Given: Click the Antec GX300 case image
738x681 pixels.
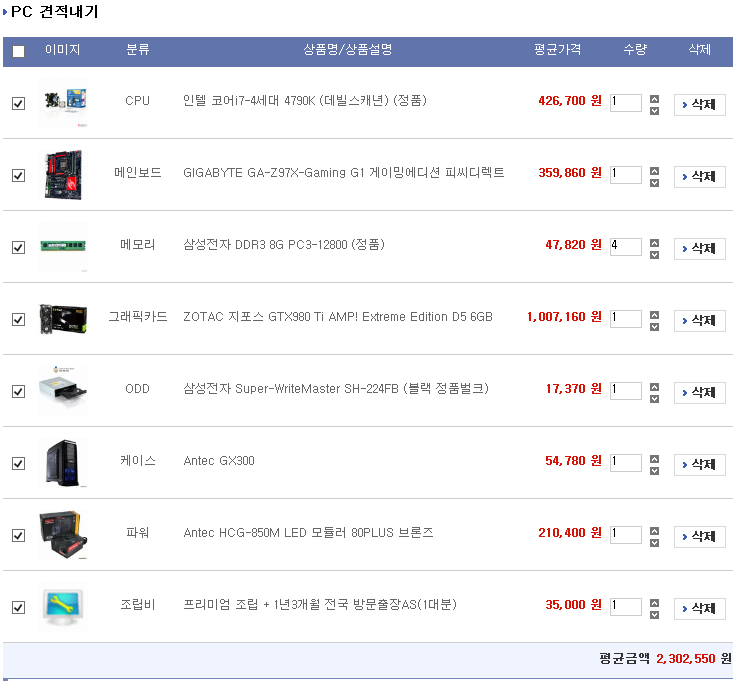Looking at the screenshot, I should tap(62, 463).
